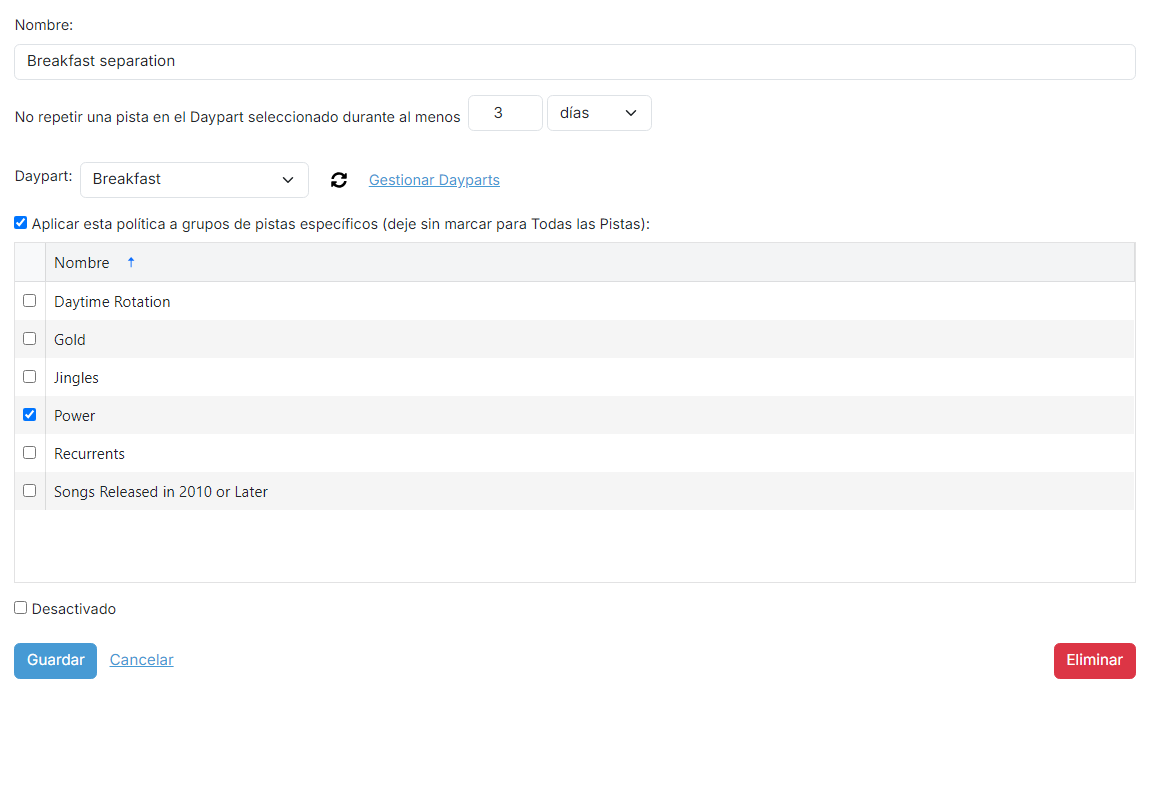Image resolution: width=1150 pixels, height=800 pixels.
Task: Uncheck the Power group checkbox
Action: (29, 415)
